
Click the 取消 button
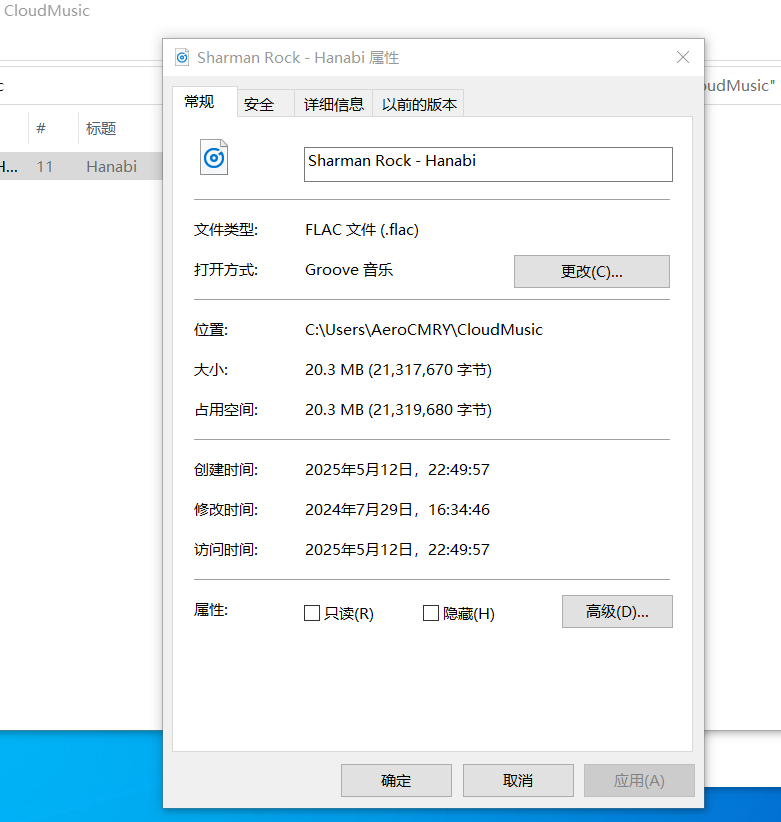point(518,780)
